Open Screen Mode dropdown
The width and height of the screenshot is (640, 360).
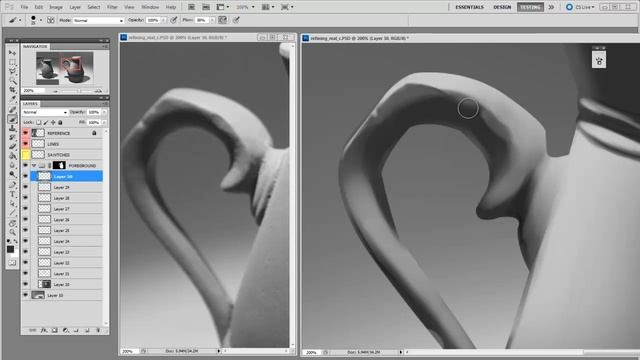click(x=287, y=7)
